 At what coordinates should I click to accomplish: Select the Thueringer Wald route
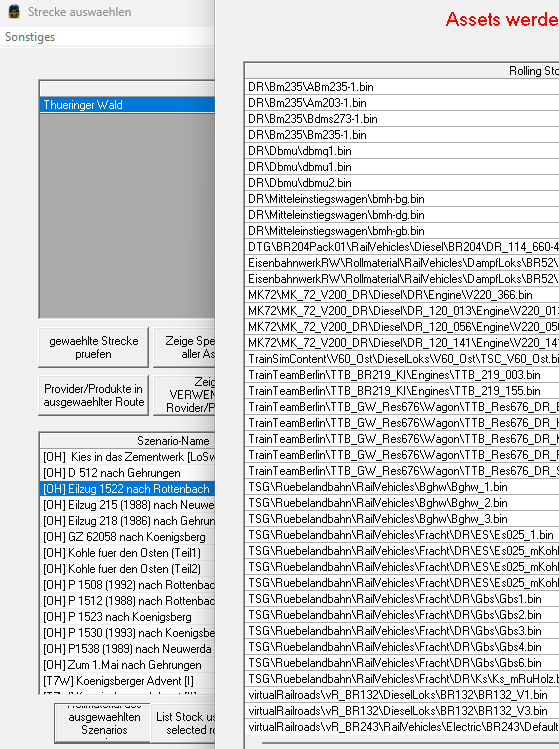coord(128,105)
